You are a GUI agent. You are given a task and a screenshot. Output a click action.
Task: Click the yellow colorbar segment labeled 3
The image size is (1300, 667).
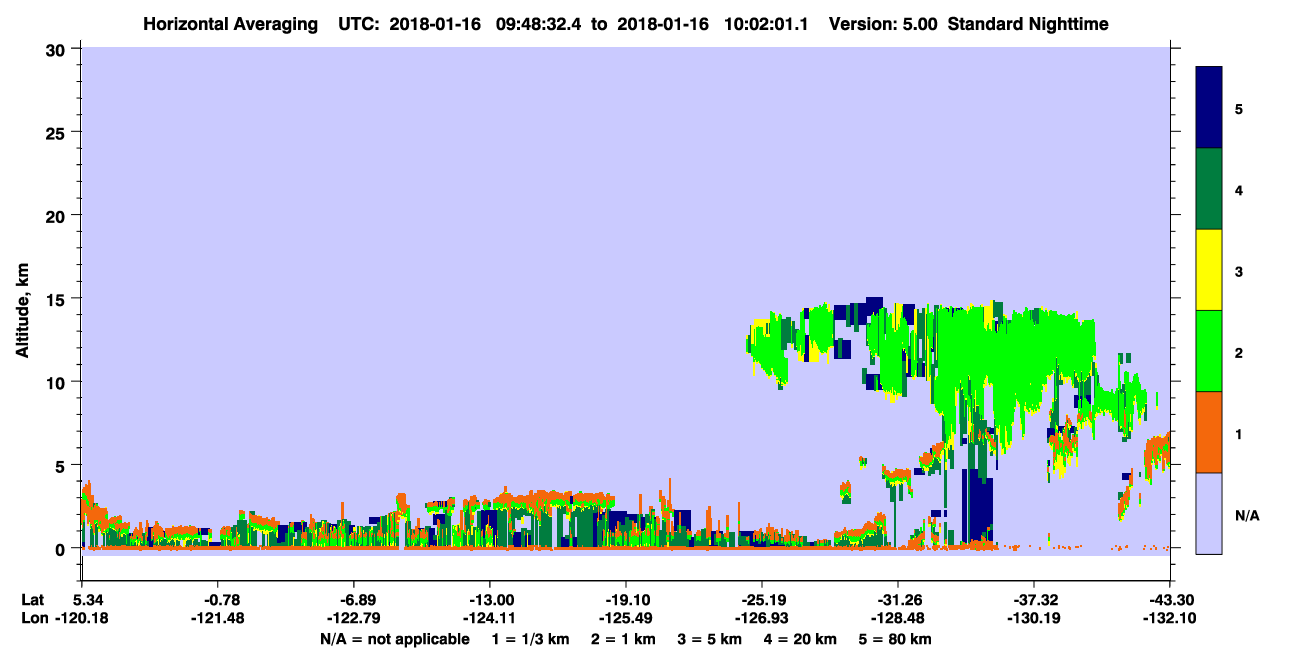pos(1209,270)
